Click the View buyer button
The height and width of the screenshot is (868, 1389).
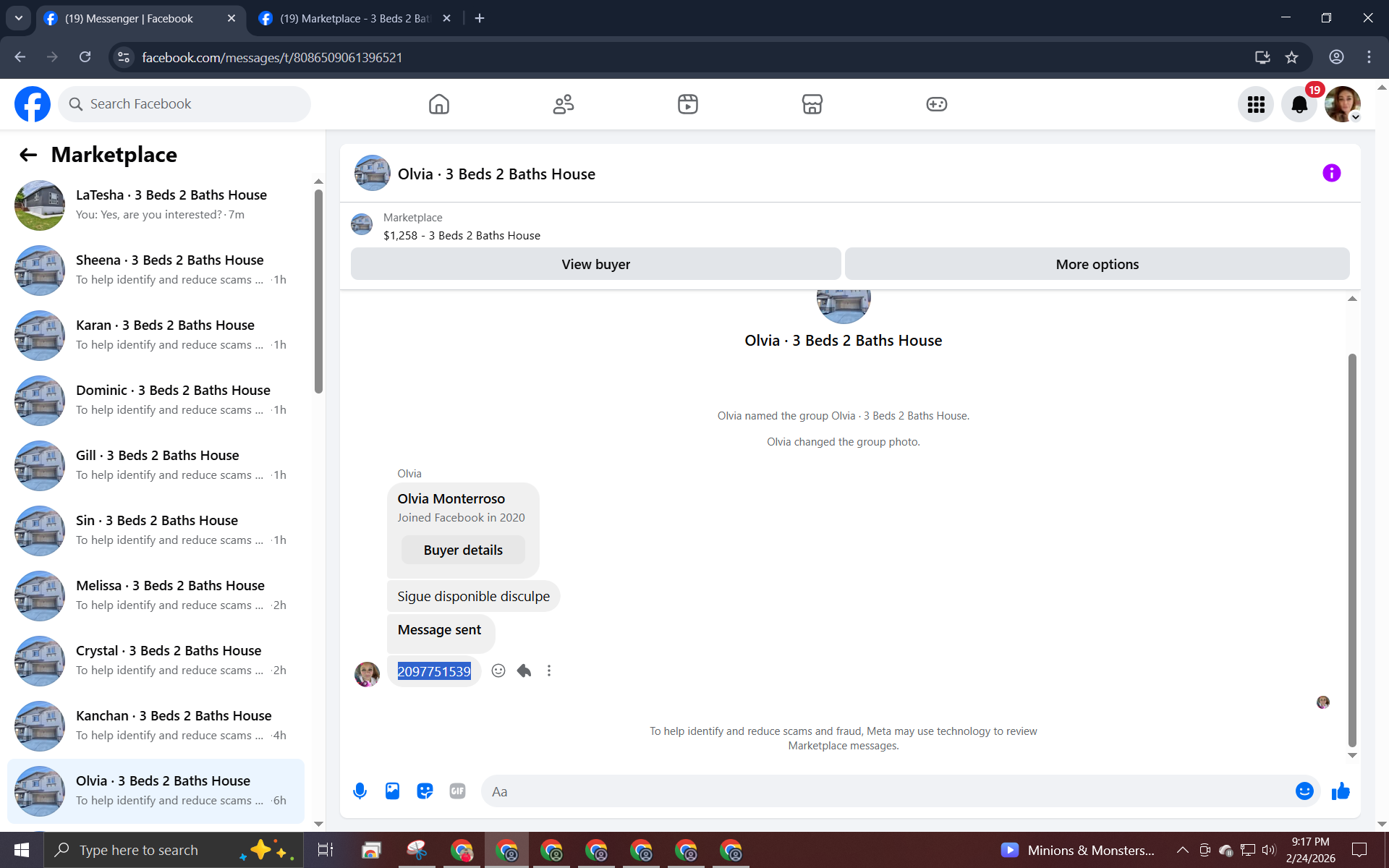(595, 264)
